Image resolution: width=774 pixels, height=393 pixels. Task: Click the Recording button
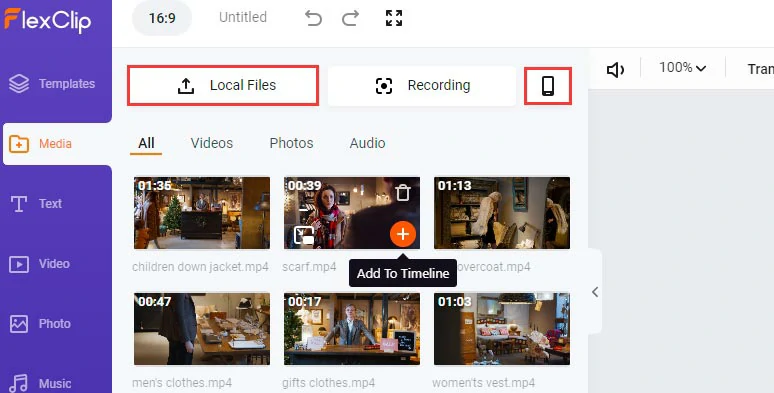422,85
